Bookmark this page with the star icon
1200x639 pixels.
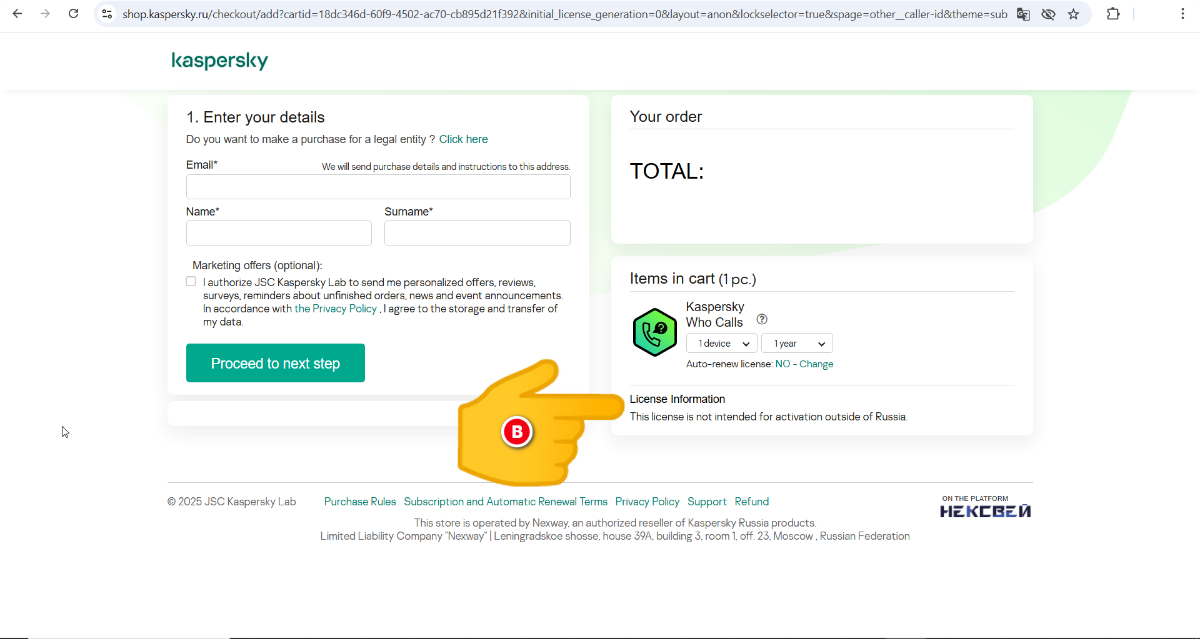click(1073, 14)
